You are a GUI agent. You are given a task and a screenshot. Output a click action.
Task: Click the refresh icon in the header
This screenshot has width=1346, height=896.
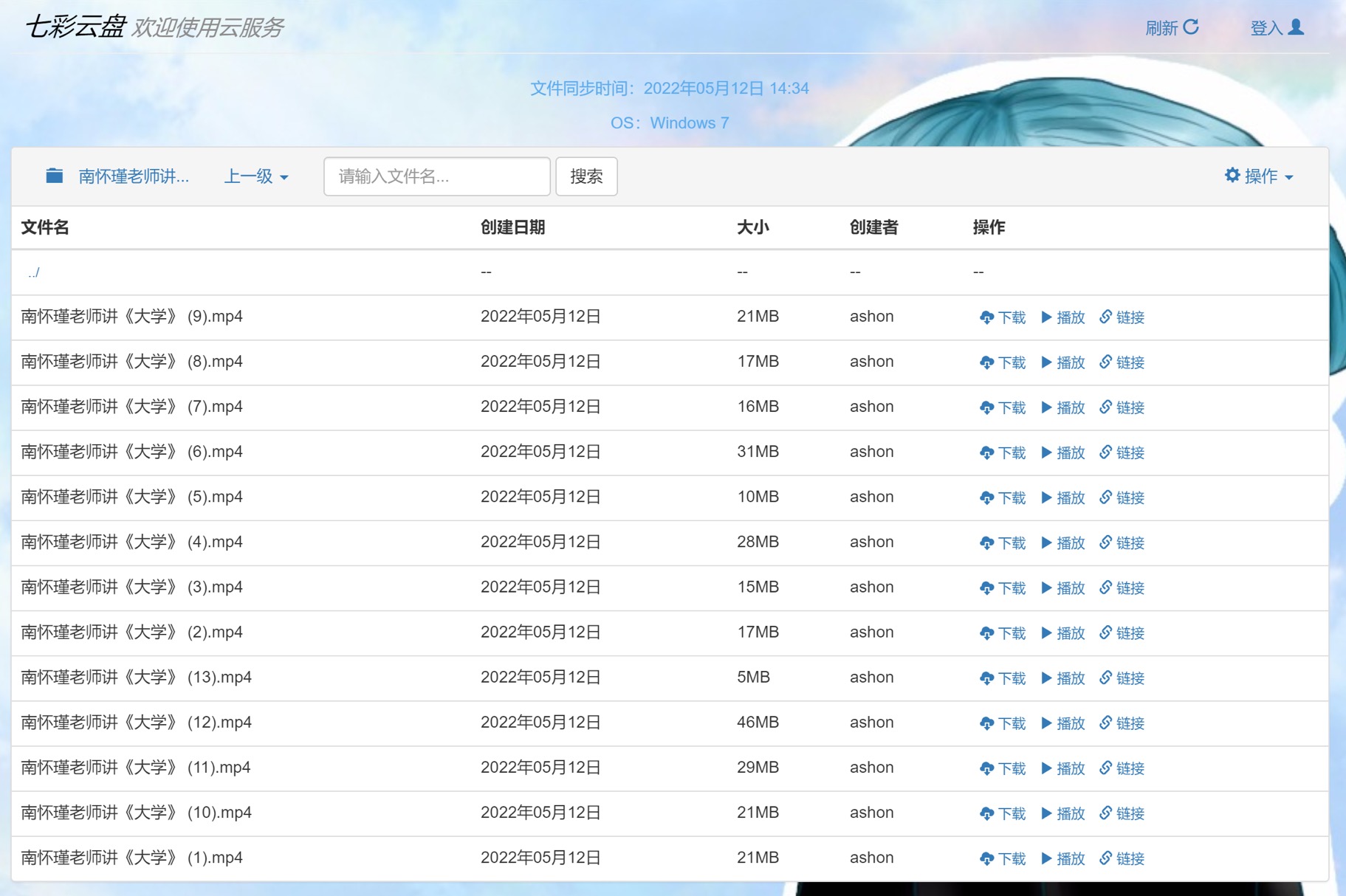pyautogui.click(x=1190, y=27)
